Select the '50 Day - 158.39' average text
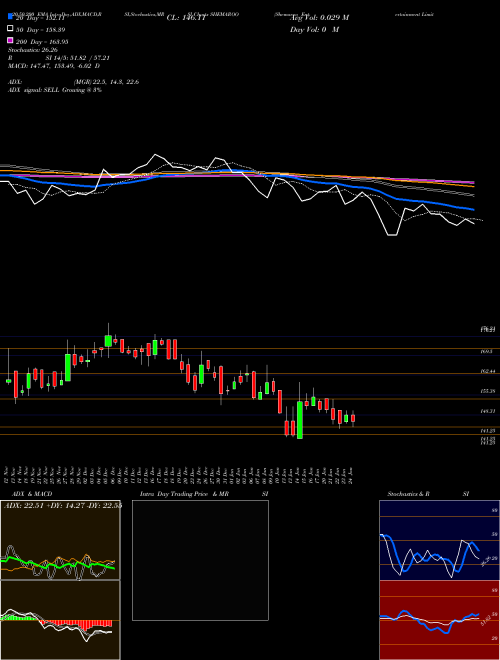Image resolution: width=500 pixels, height=660 pixels. tap(40, 30)
